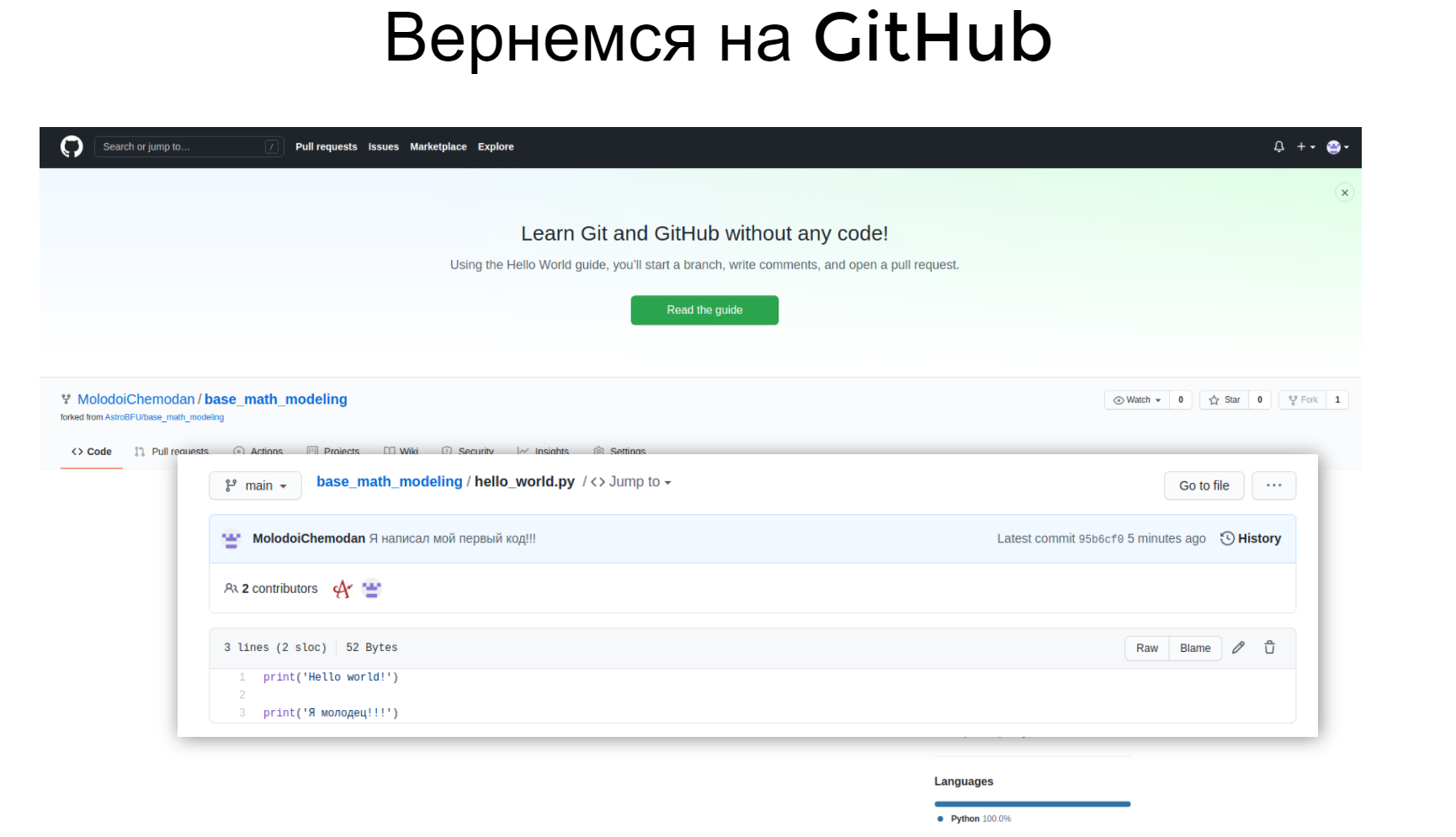The image size is (1456, 837).
Task: Open Explore in the top navbar
Action: tap(496, 146)
